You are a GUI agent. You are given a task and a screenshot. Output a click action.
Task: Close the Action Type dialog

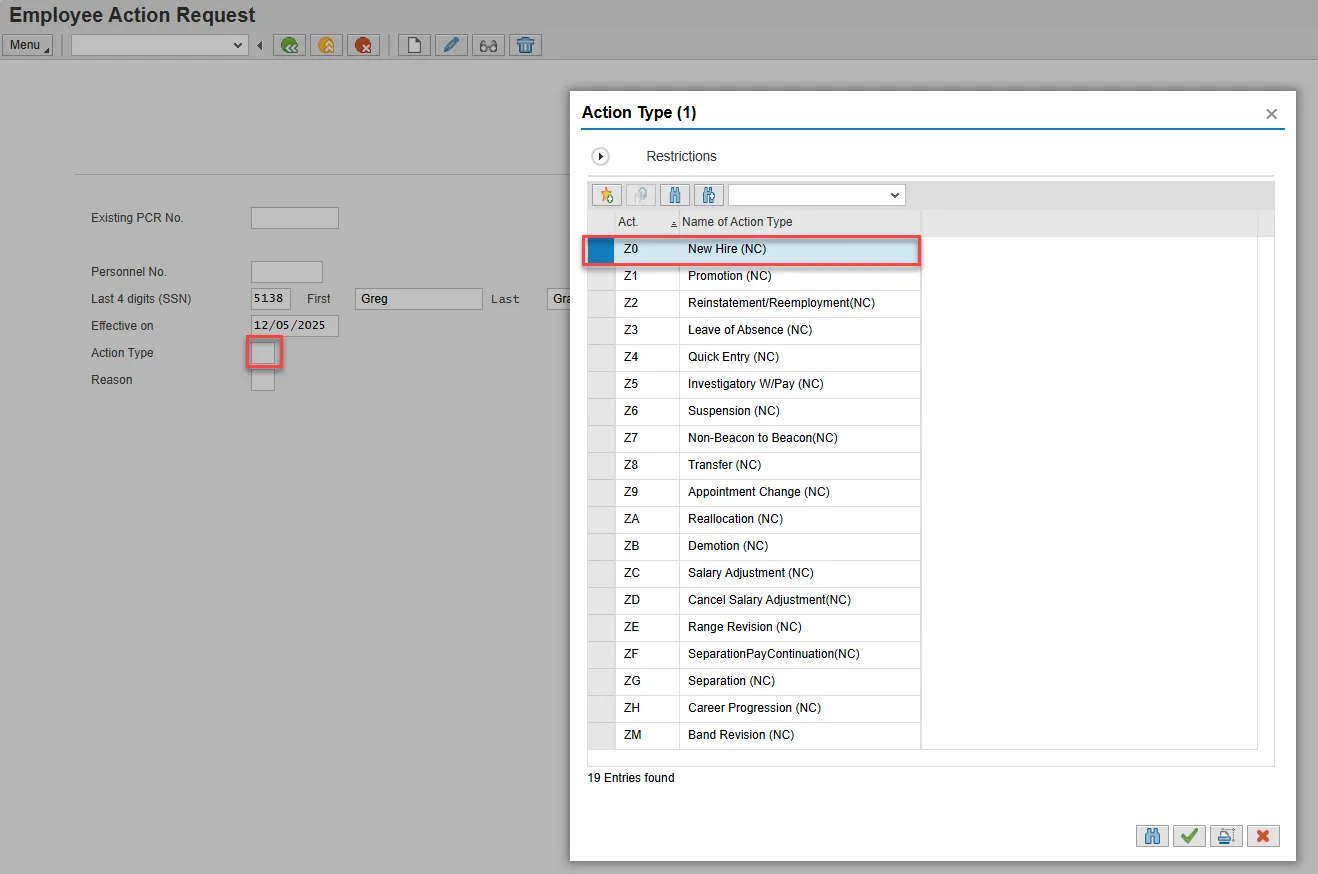pyautogui.click(x=1271, y=114)
